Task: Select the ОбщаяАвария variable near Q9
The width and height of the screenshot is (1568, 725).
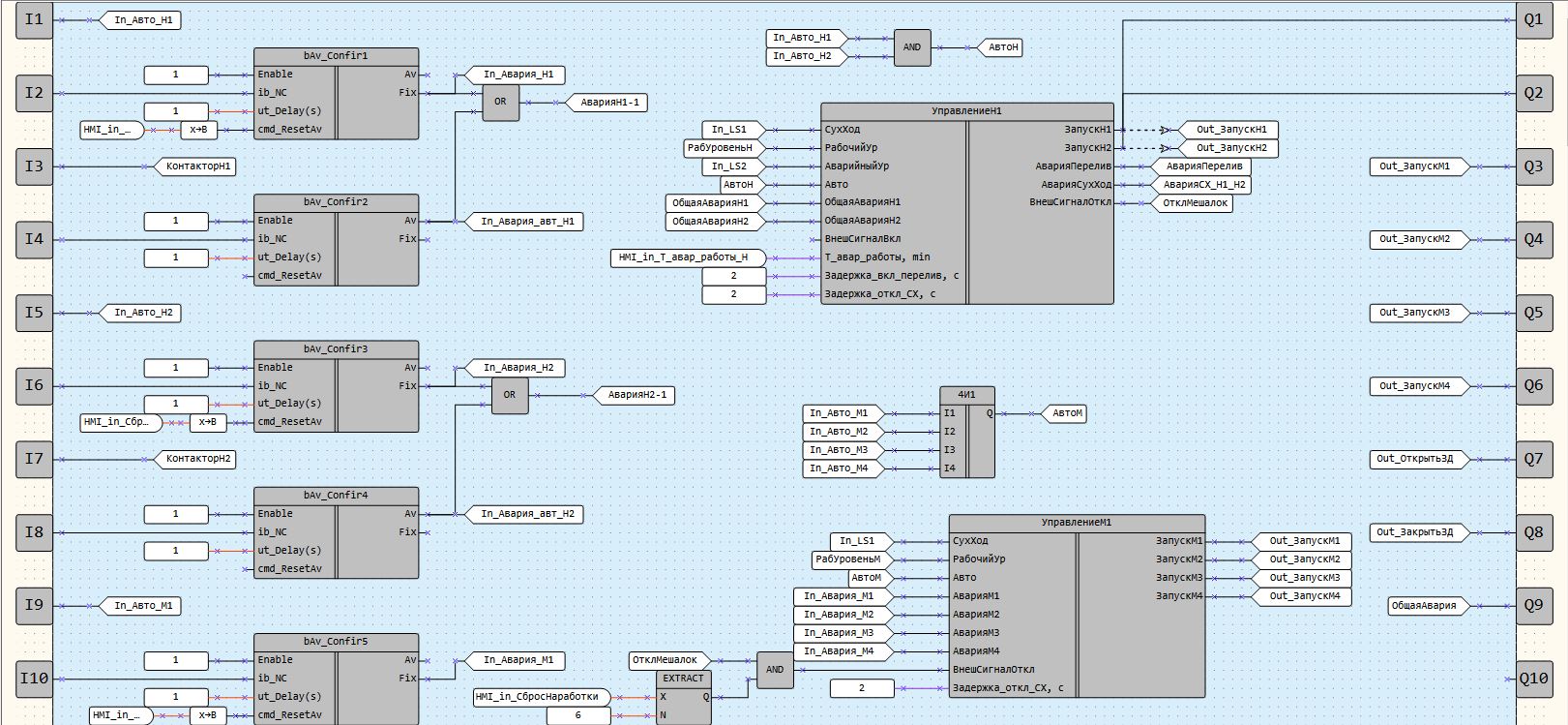Action: [1423, 606]
